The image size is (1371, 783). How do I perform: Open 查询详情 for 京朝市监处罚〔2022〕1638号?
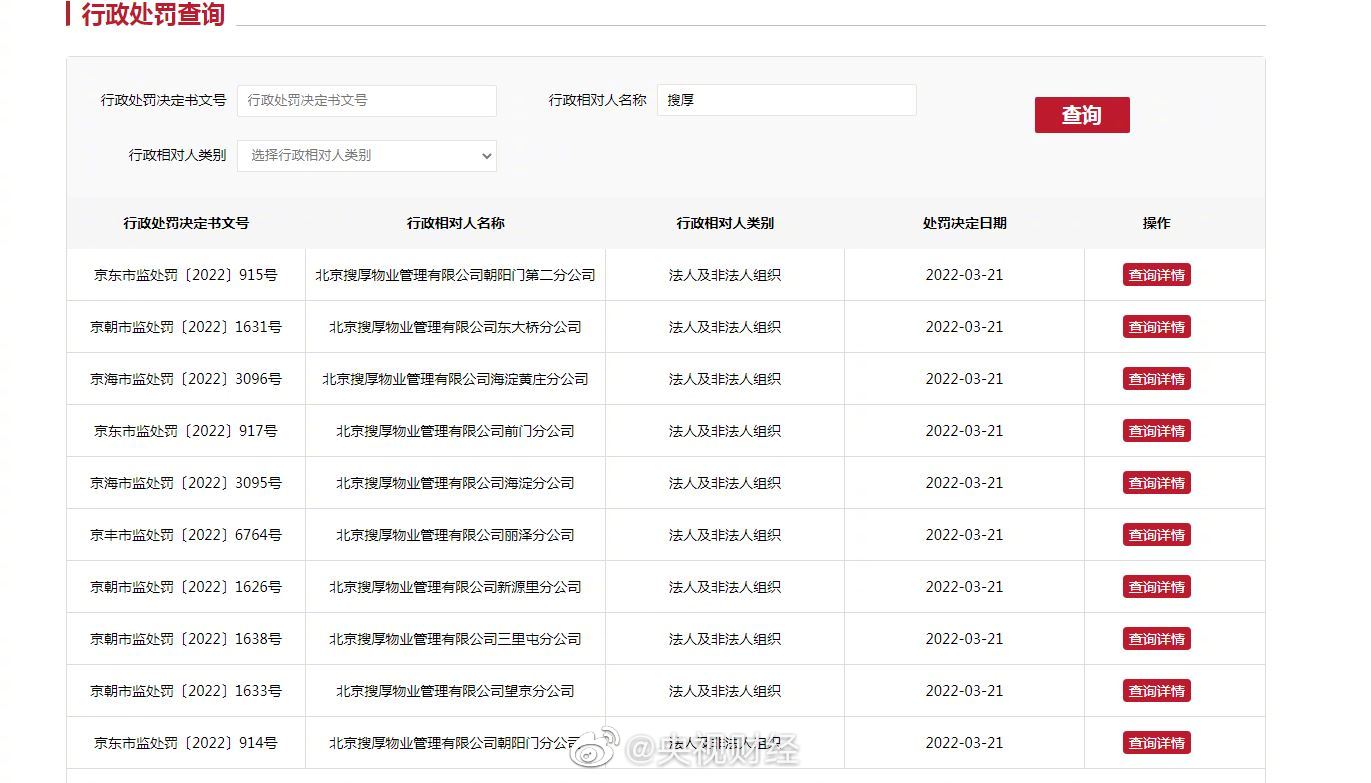coord(1157,639)
